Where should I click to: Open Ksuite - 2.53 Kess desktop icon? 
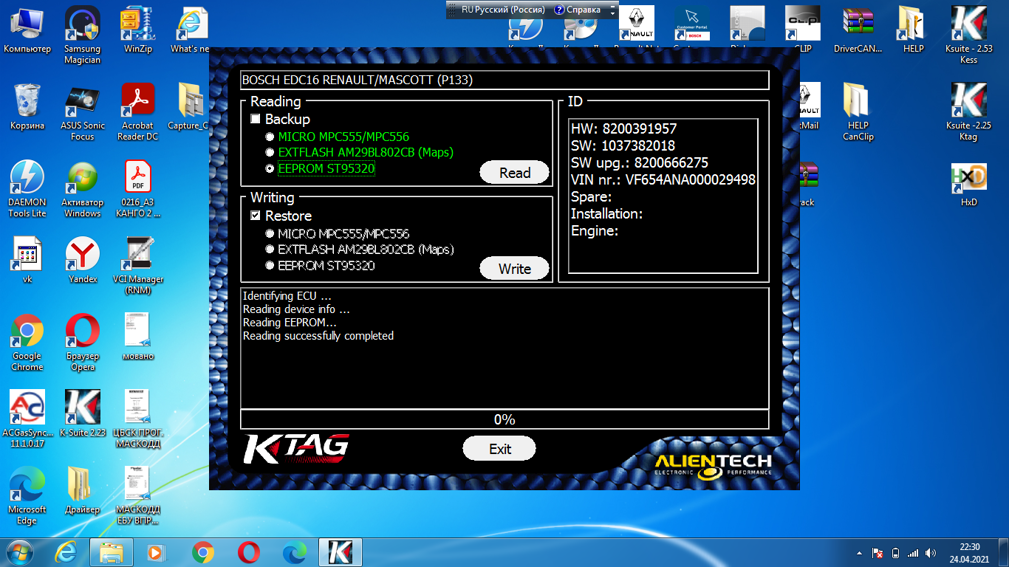point(968,35)
